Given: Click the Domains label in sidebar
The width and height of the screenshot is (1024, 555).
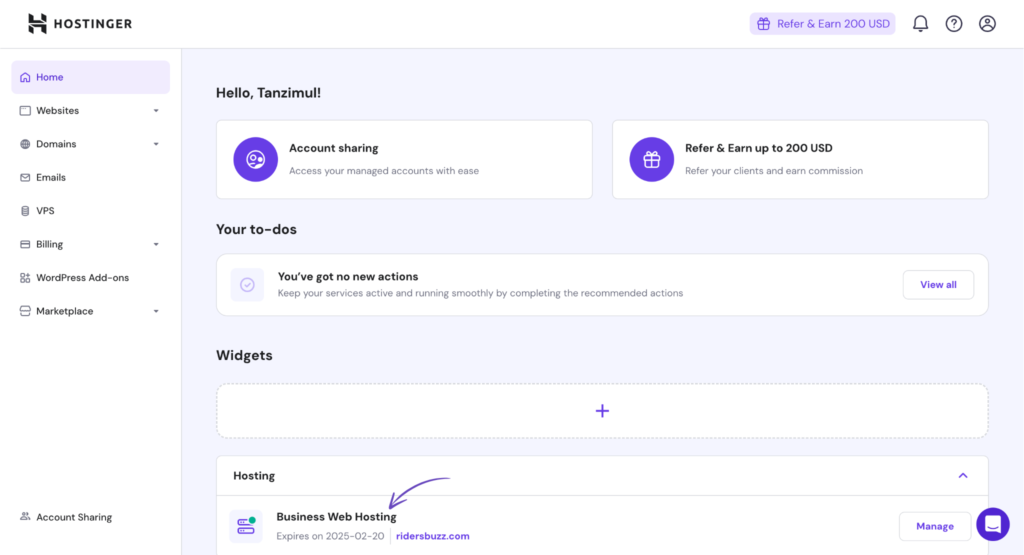Looking at the screenshot, I should point(56,144).
